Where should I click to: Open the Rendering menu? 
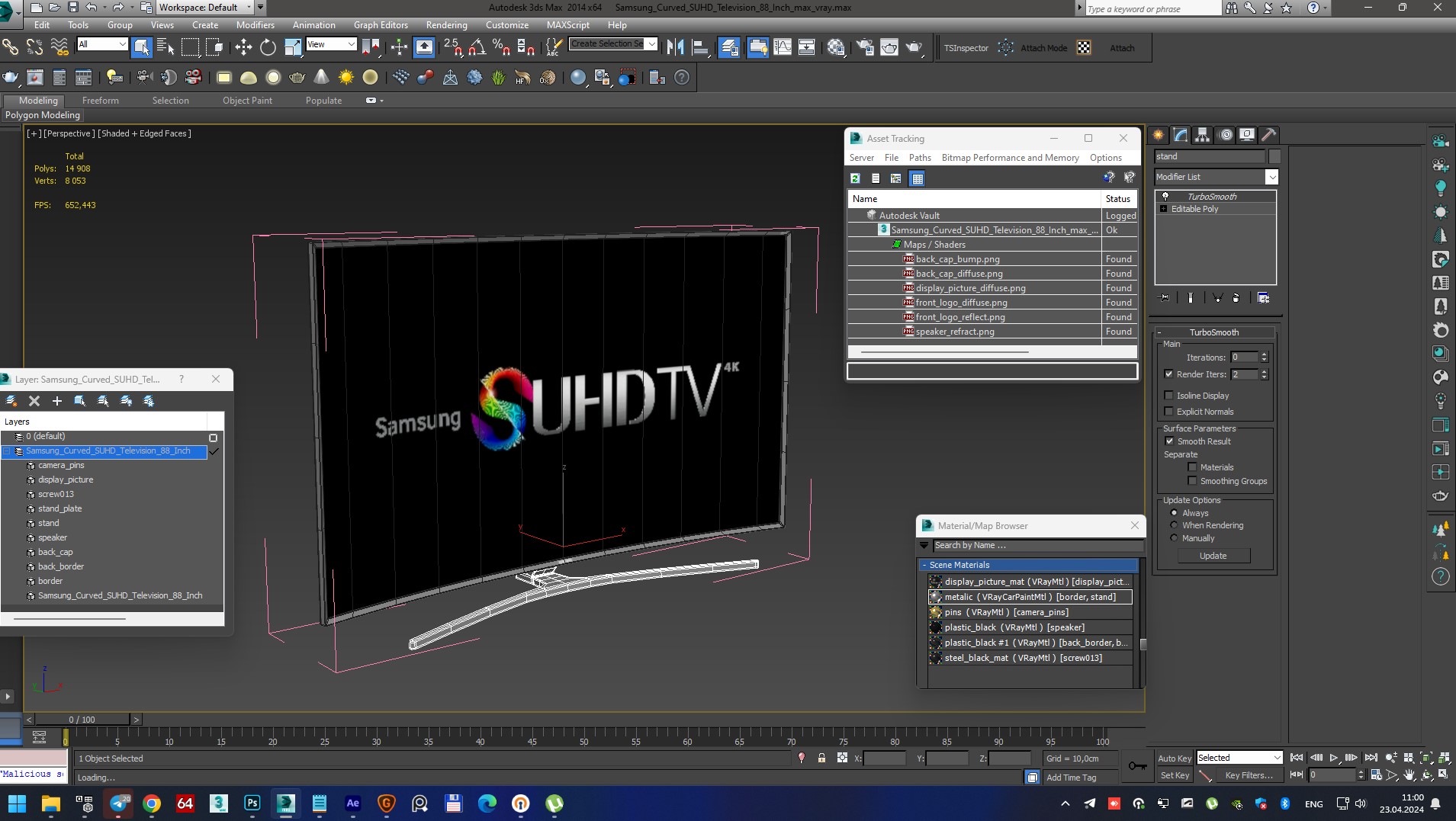[x=446, y=24]
